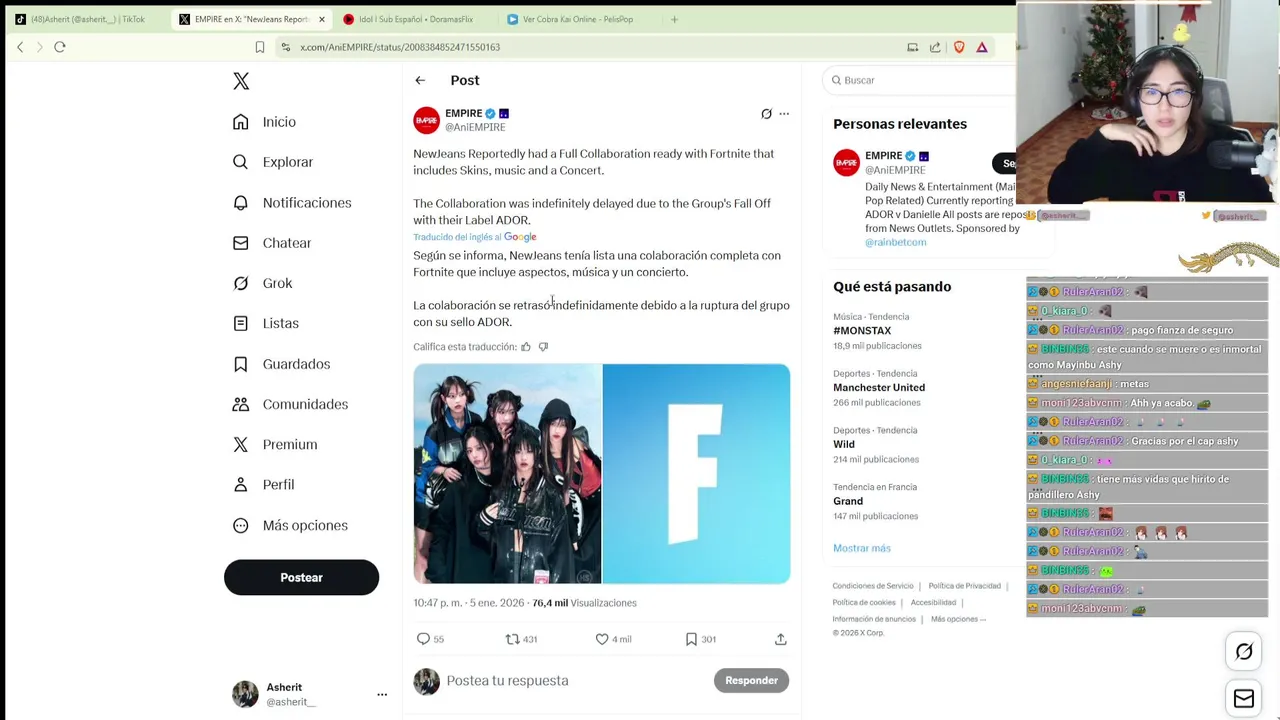Click the Brave Shields lion icon

tap(959, 47)
